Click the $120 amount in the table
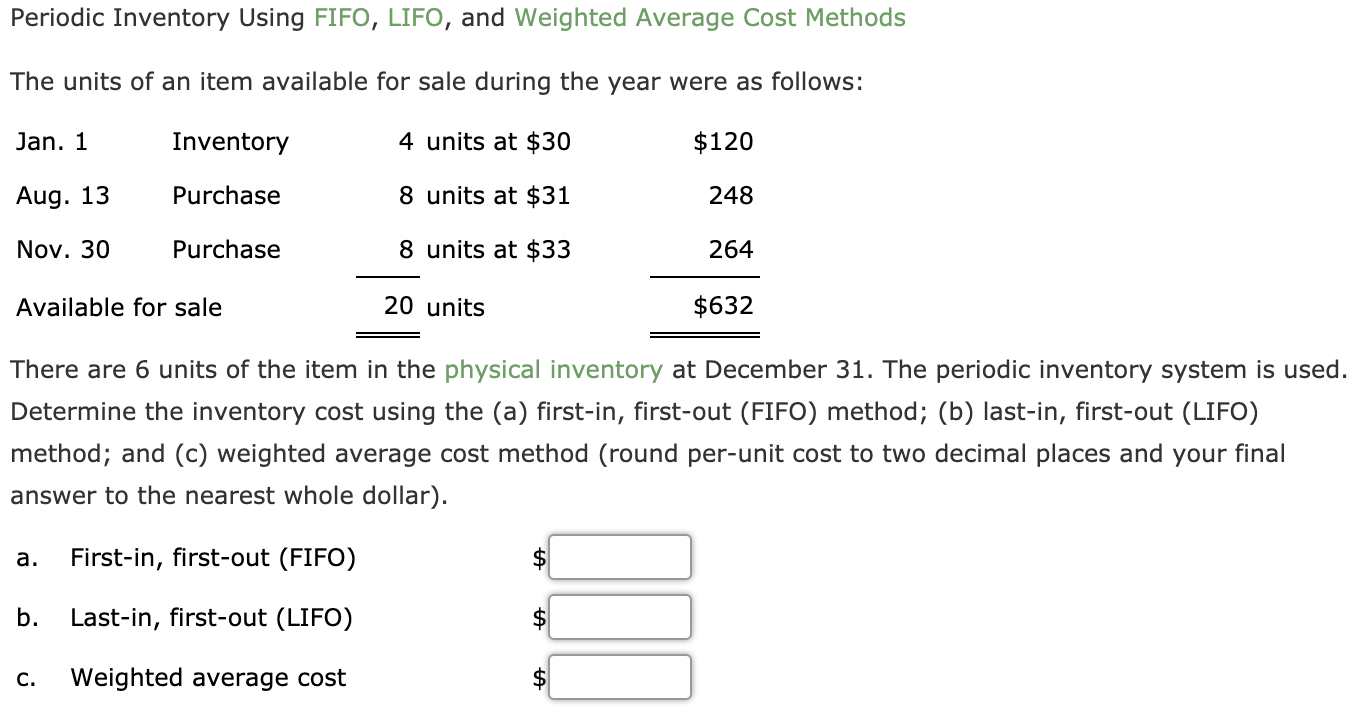 click(721, 141)
